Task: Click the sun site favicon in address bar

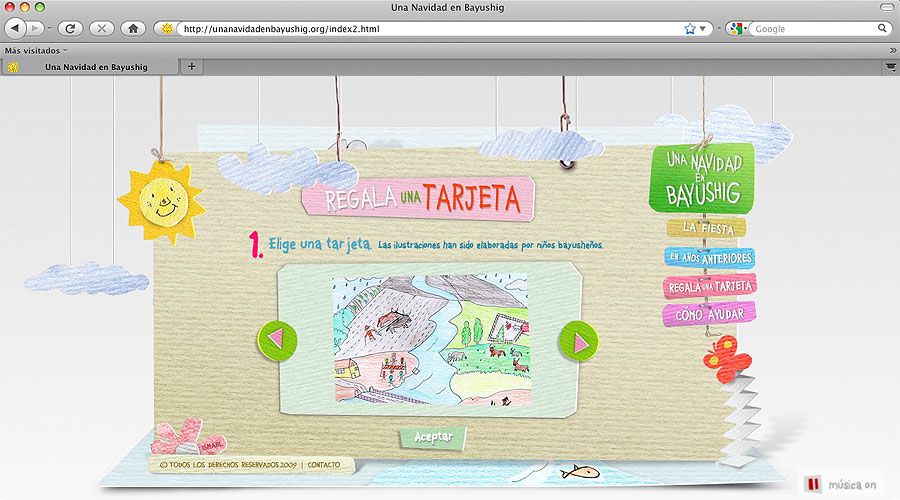Action: coord(166,28)
